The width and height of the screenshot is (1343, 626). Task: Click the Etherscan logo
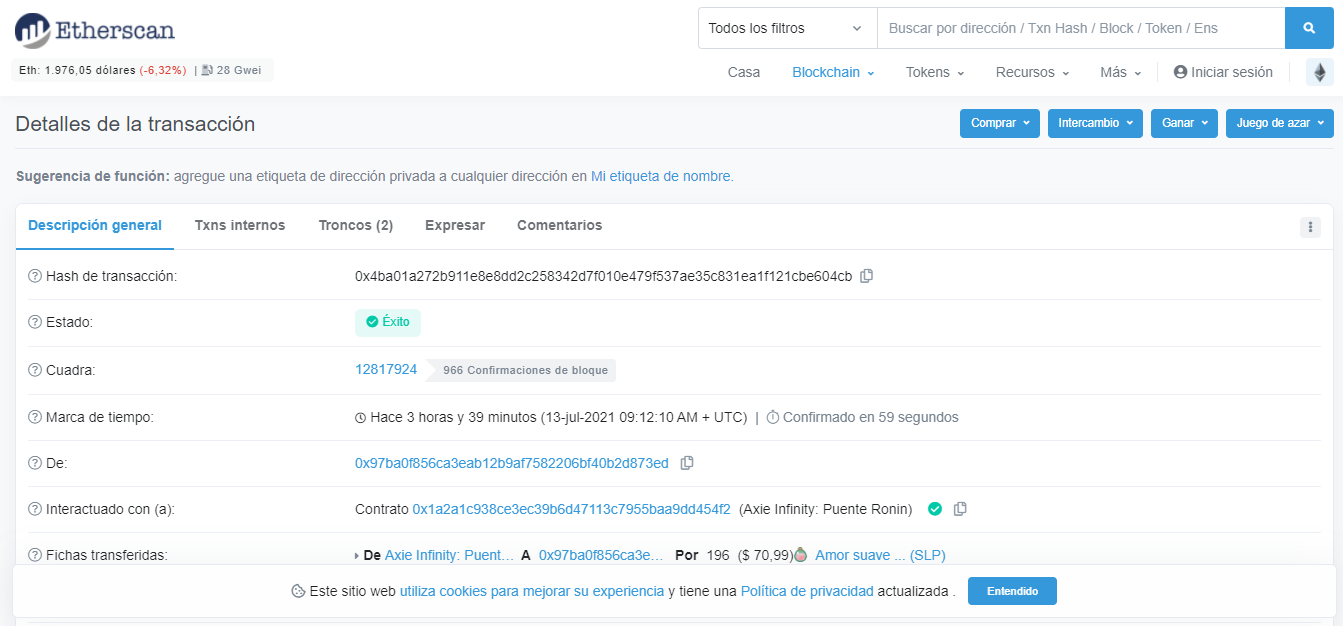(x=95, y=30)
